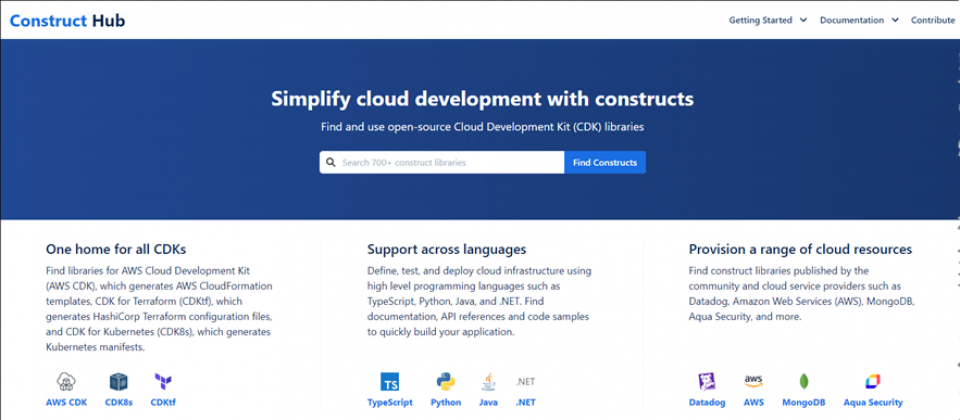Click the 'Find and use open-source' subtitle
960x420 pixels.
click(482, 127)
